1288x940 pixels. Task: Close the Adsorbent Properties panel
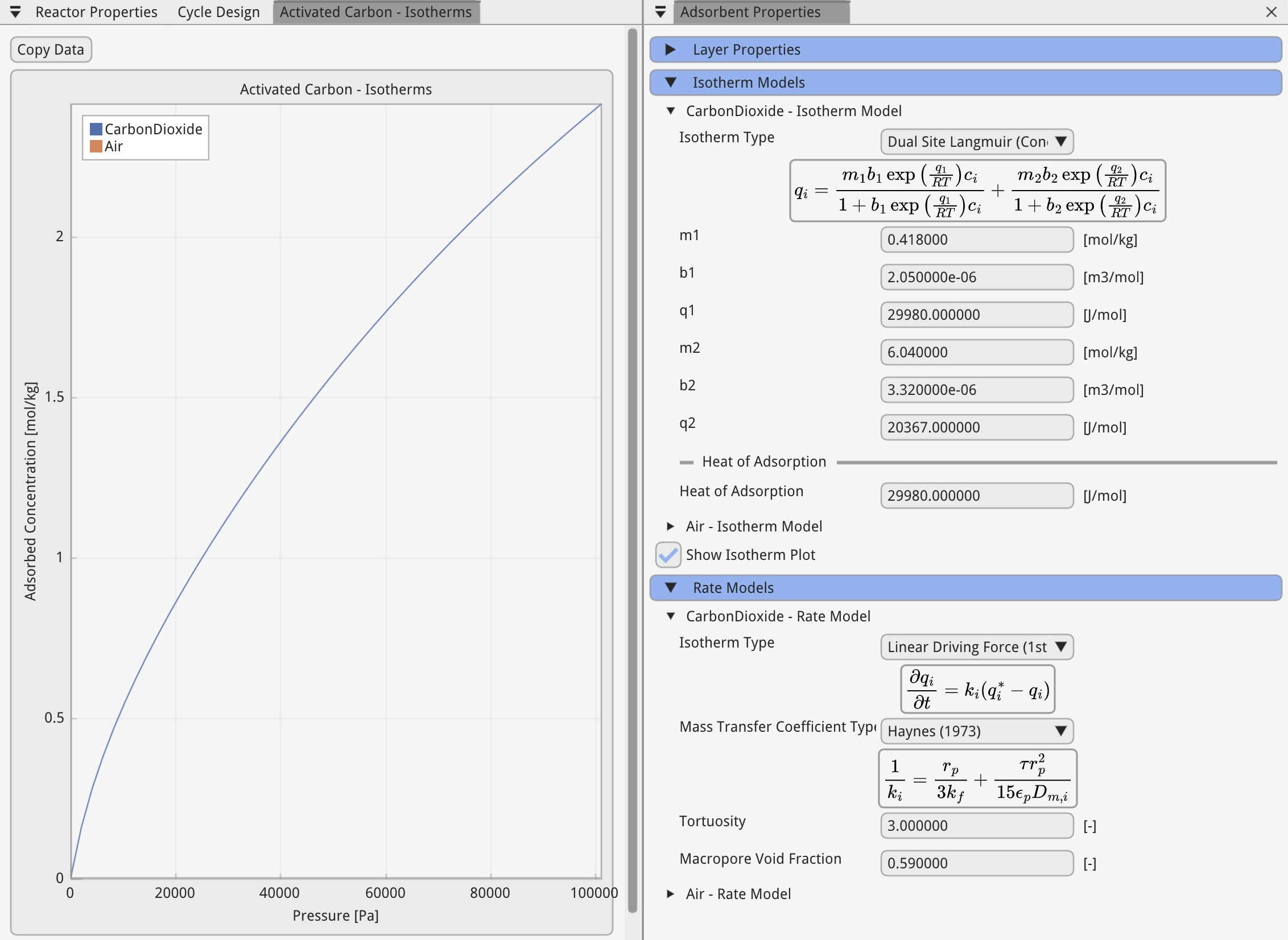pos(1272,12)
